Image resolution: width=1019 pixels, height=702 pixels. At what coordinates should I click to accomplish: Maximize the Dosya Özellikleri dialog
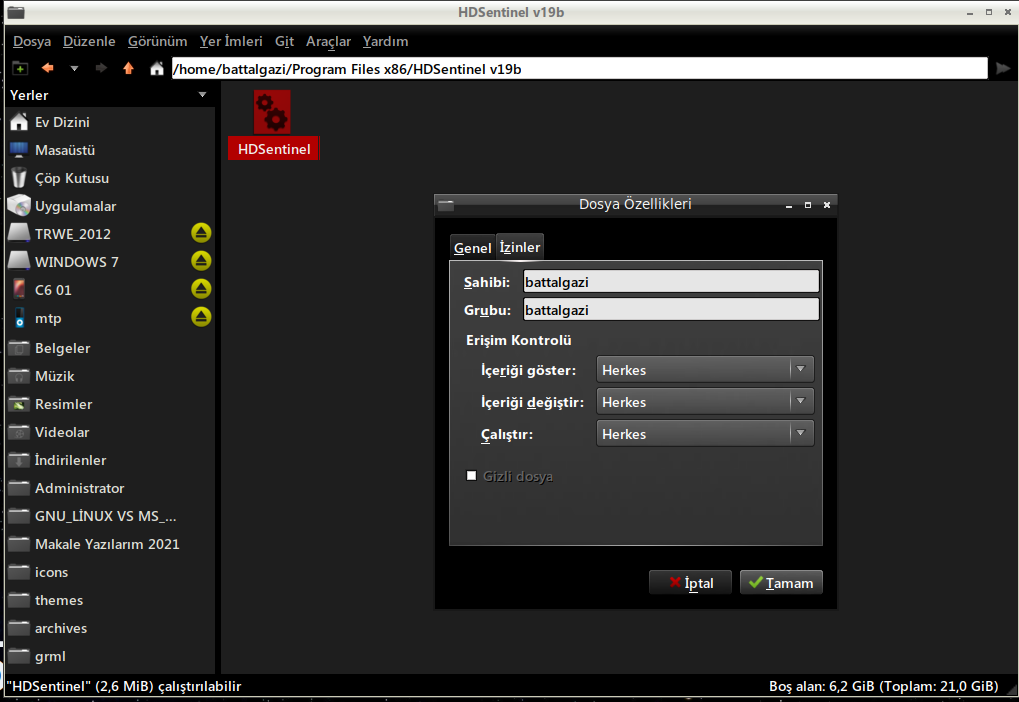coord(808,205)
